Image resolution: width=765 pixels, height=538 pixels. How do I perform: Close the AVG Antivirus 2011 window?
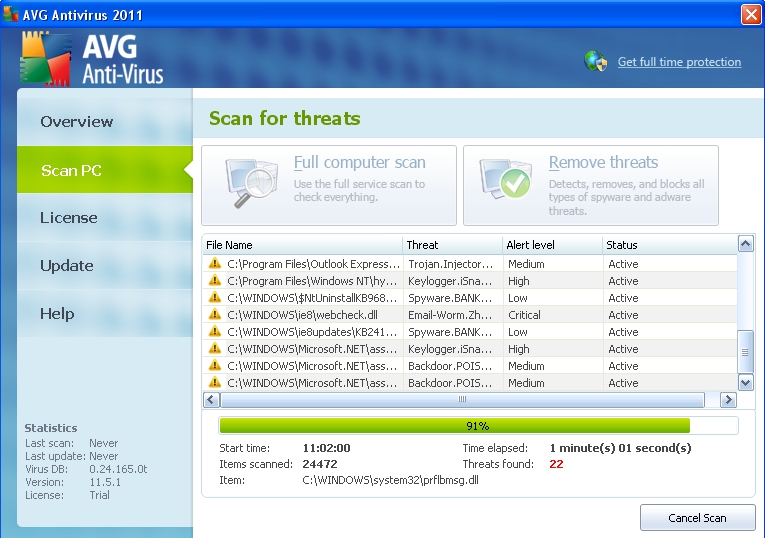click(751, 15)
